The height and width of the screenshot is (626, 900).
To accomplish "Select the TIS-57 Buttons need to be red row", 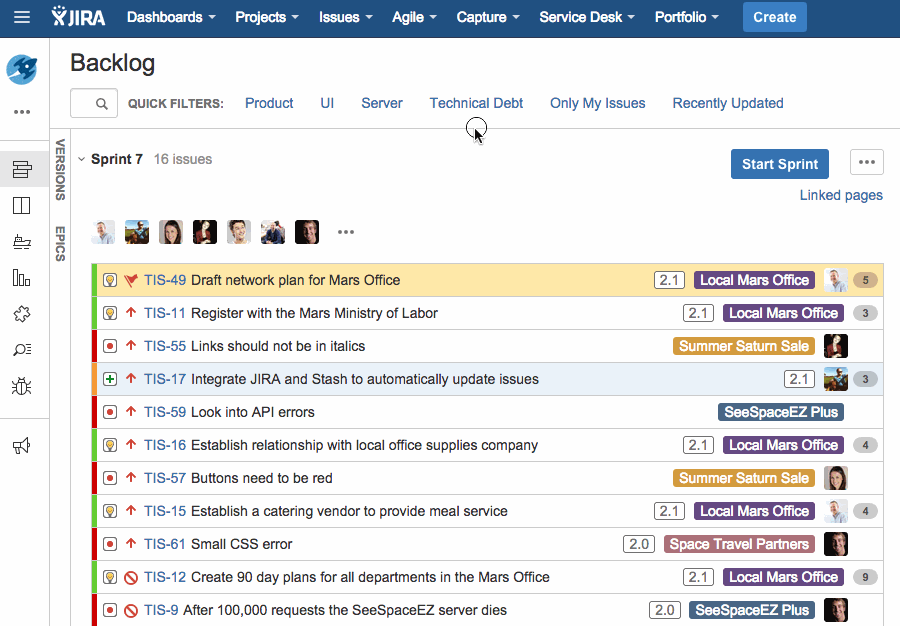I will point(487,479).
